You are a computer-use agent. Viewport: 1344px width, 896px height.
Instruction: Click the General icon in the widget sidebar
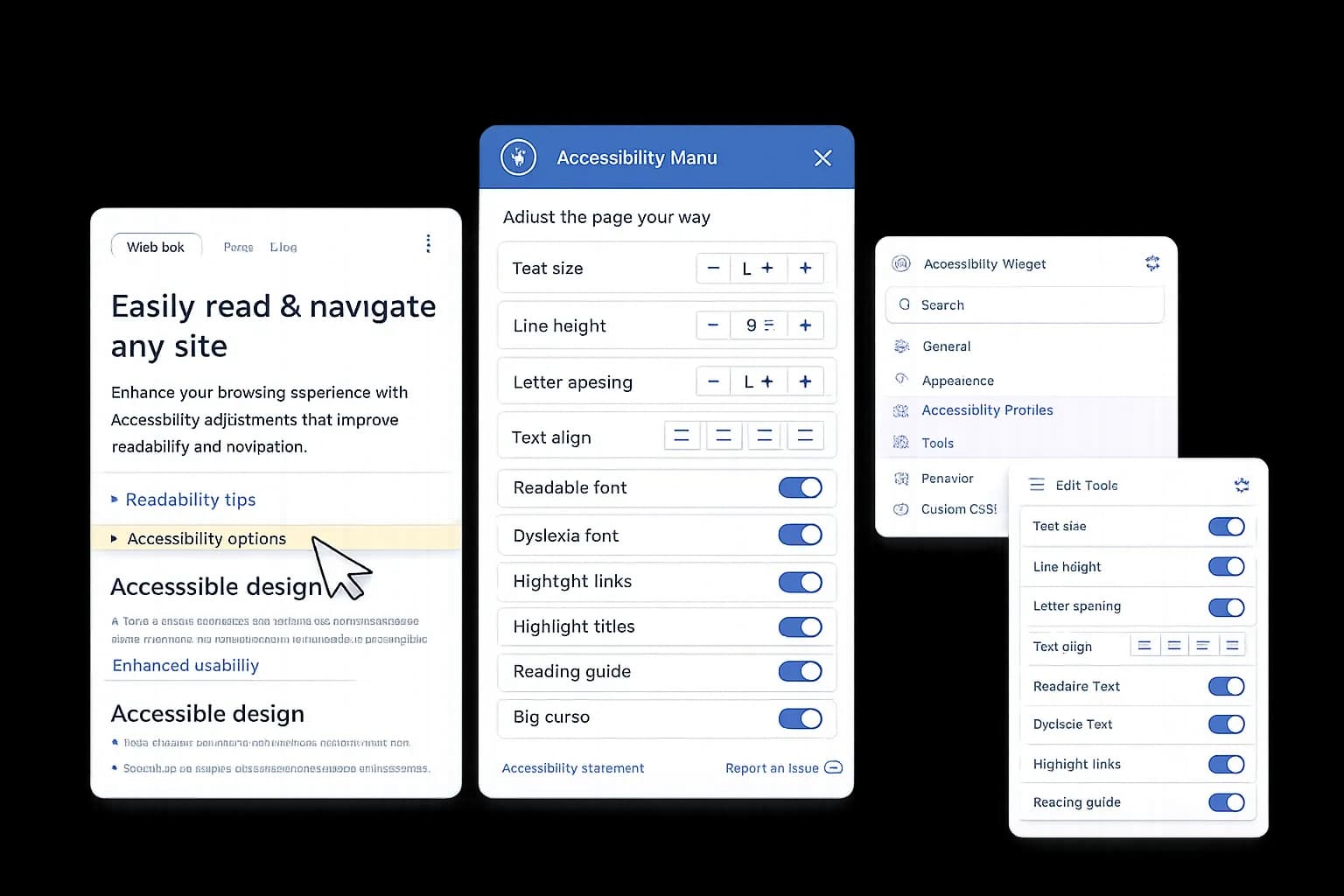click(901, 346)
